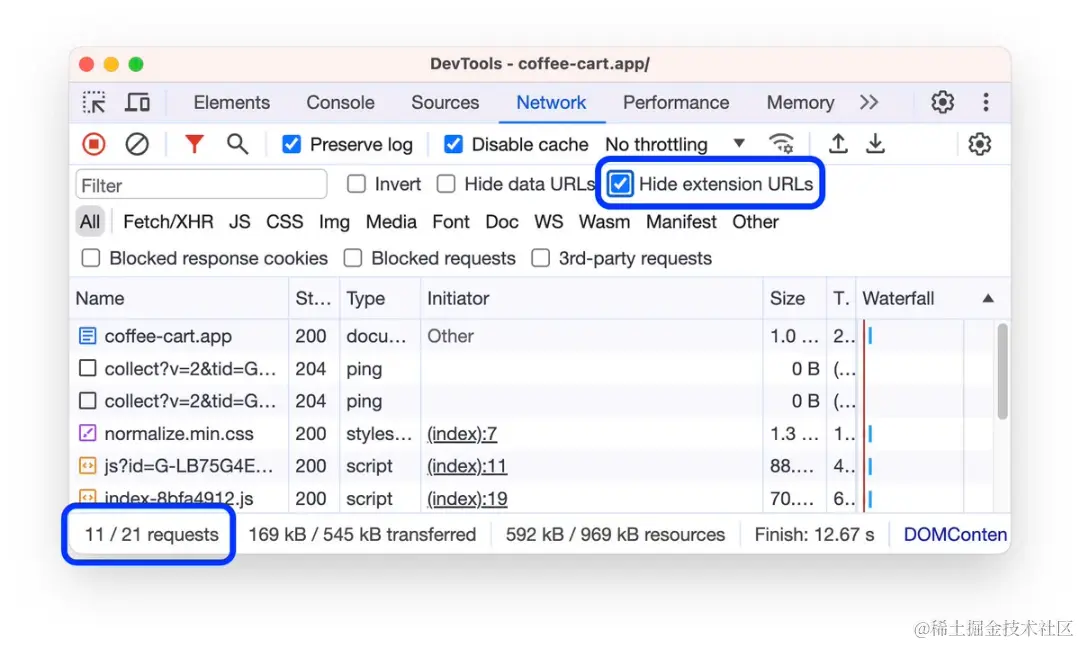This screenshot has width=1080, height=645.
Task: Open network conditions Wi-Fi icon
Action: click(x=782, y=143)
